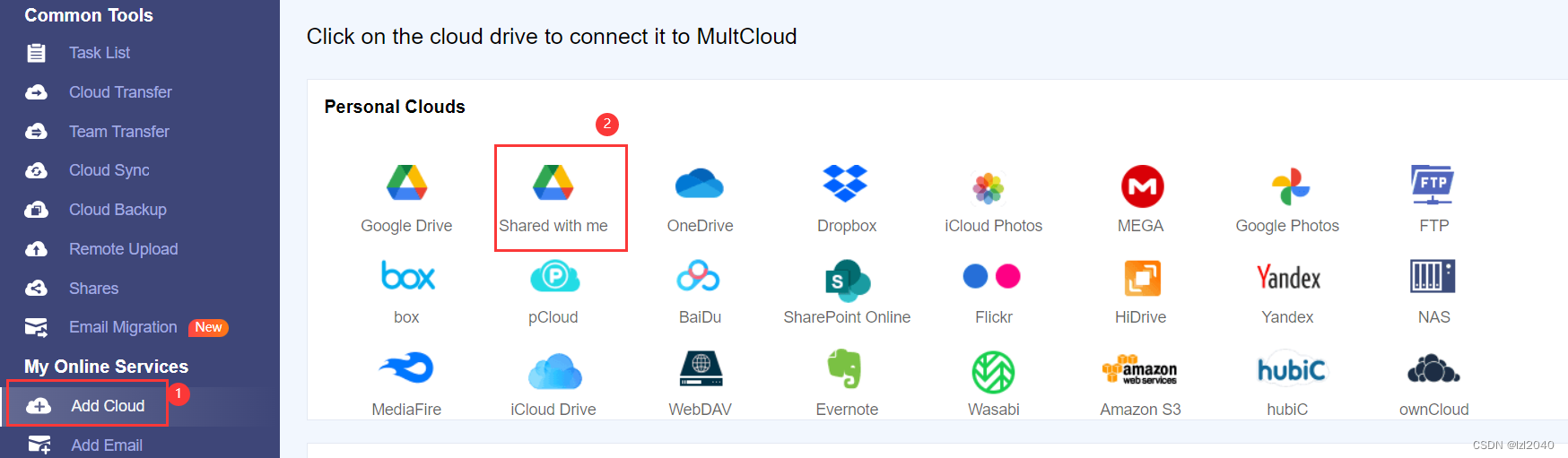Click the "My Online Services" heading
Image resolution: width=1568 pixels, height=458 pixels.
pos(106,367)
